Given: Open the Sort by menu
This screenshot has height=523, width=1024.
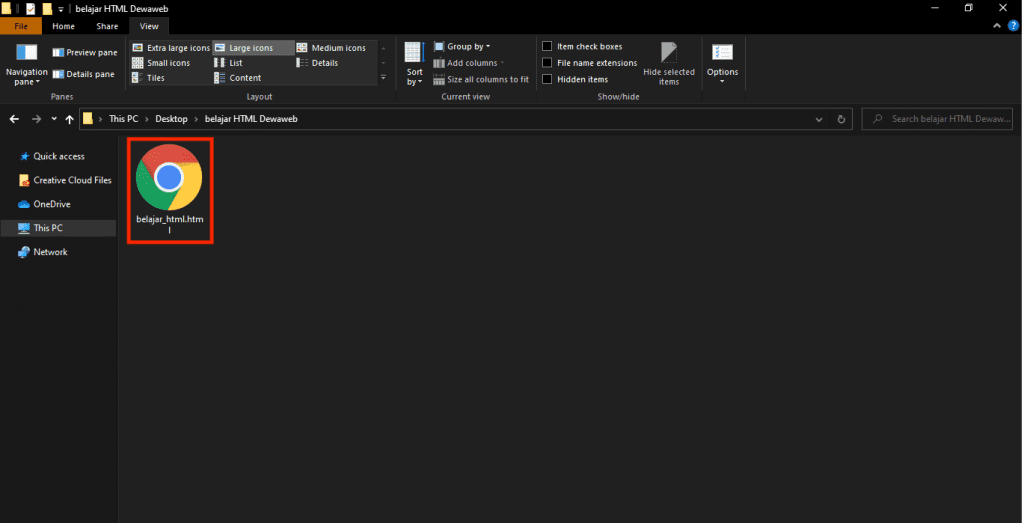Looking at the screenshot, I should point(414,64).
